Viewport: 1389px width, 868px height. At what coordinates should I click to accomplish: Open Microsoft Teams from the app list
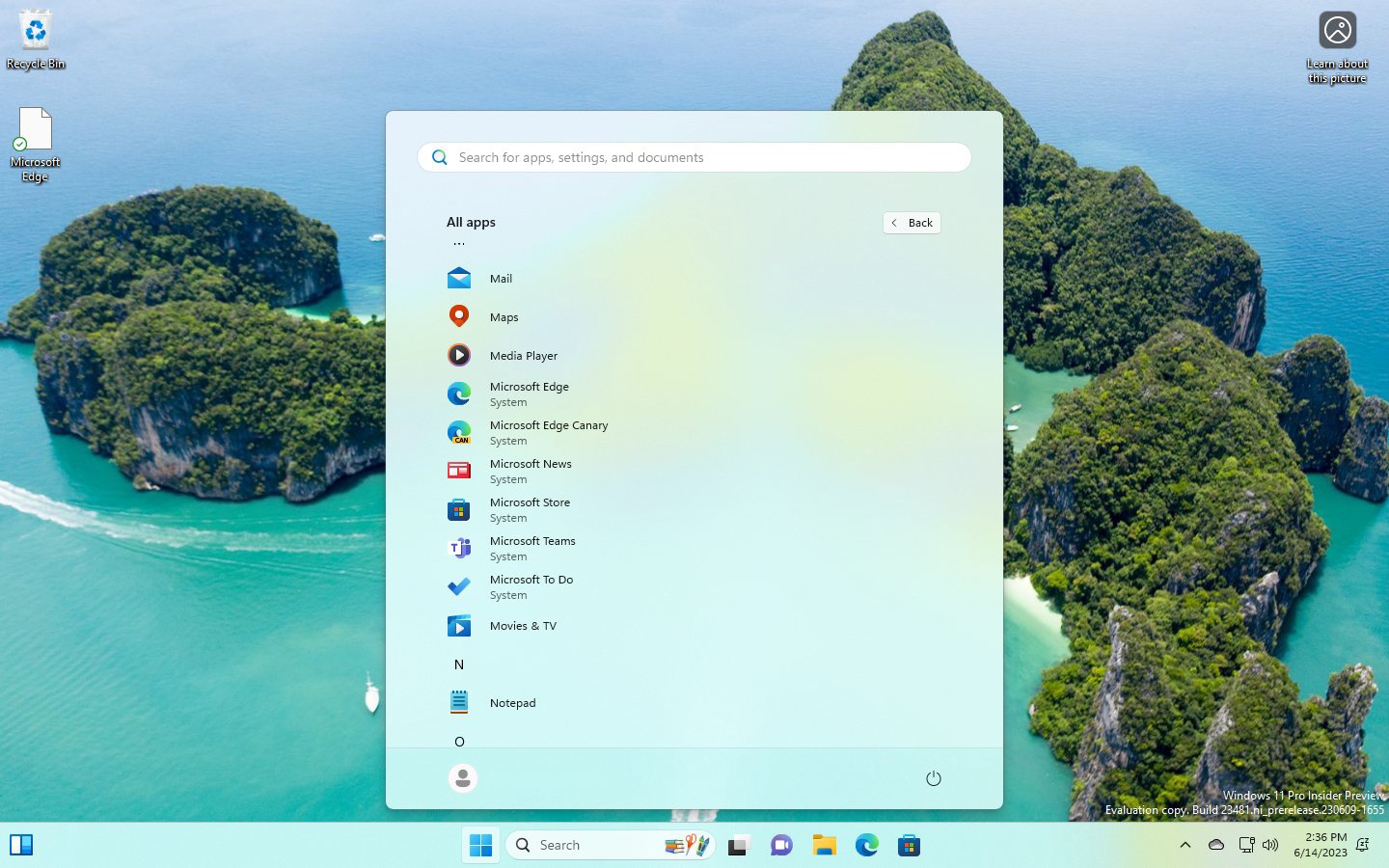(532, 548)
